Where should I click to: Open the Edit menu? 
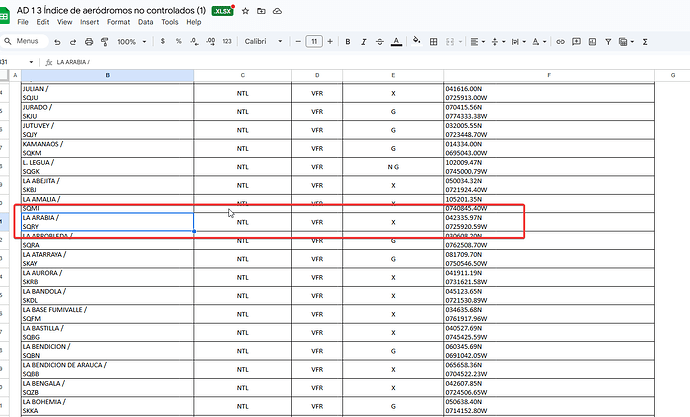tap(43, 22)
